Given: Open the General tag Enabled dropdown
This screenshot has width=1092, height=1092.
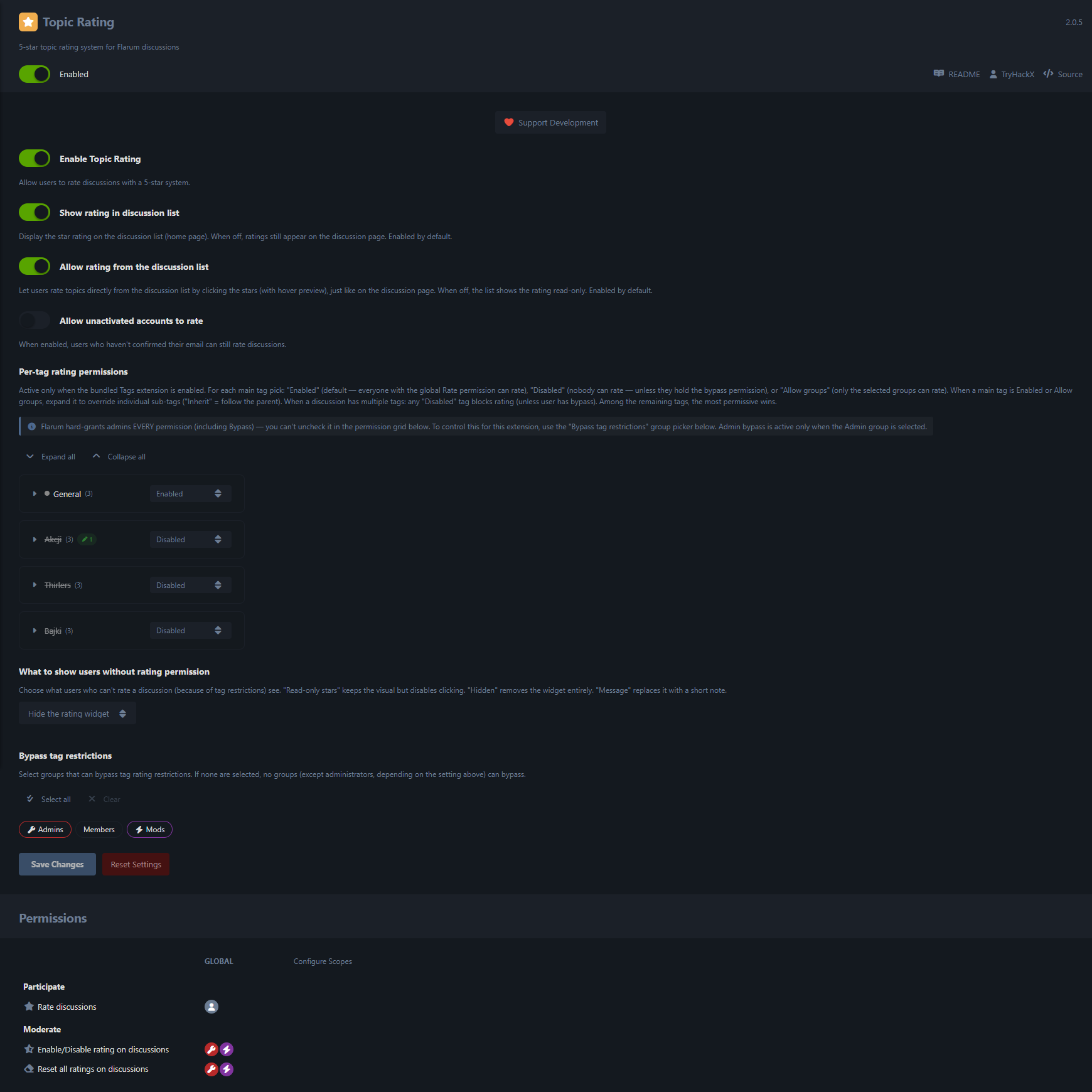Looking at the screenshot, I should tap(191, 494).
